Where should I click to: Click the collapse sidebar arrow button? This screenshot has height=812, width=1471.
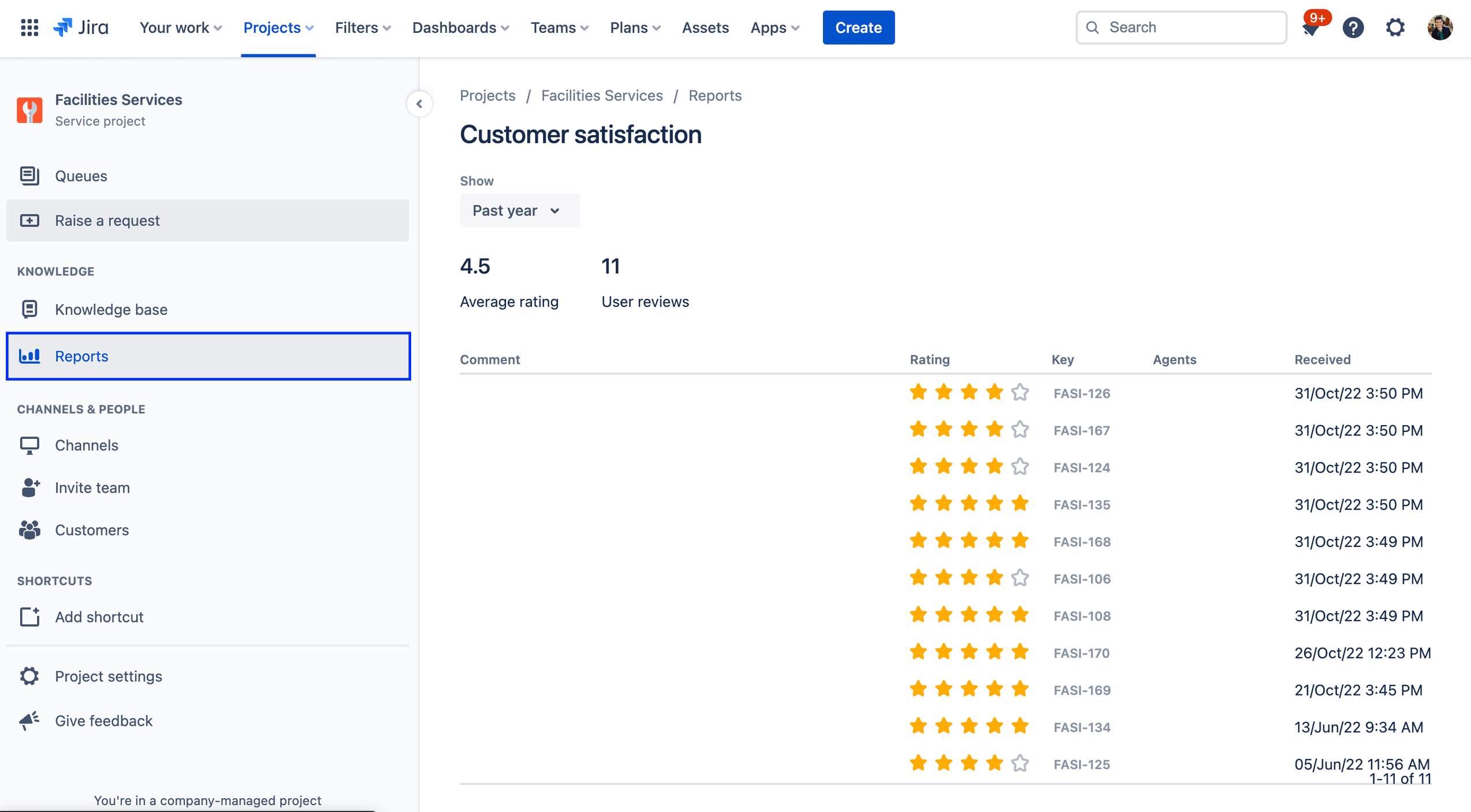click(421, 103)
